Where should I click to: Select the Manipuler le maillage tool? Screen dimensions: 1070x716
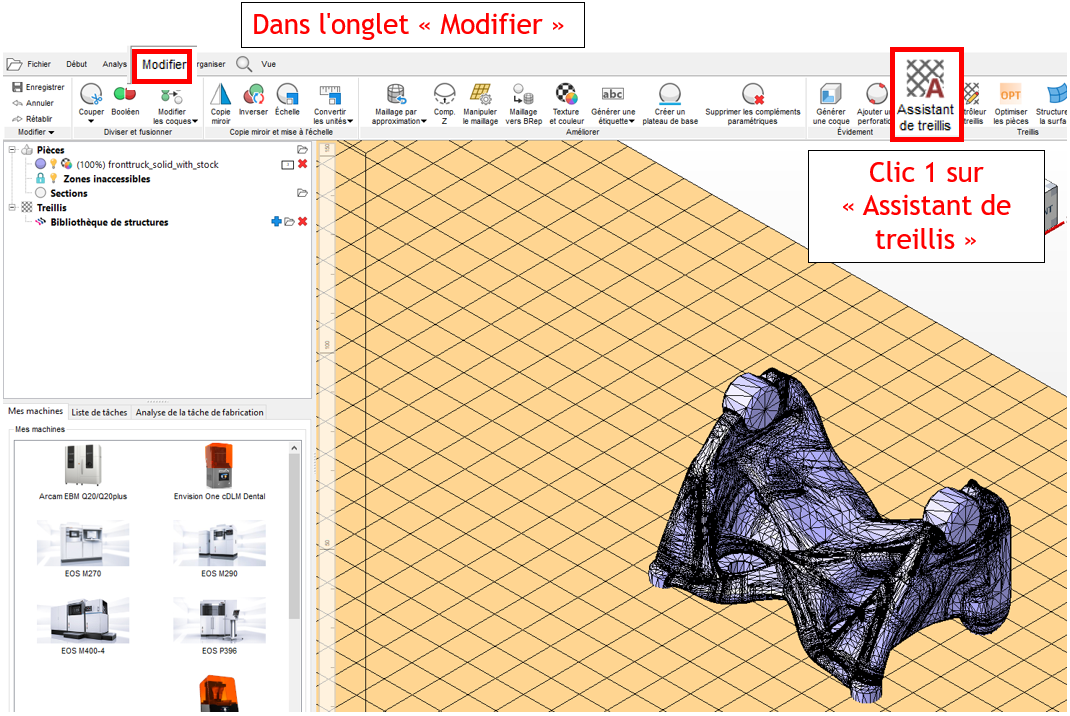[x=480, y=95]
